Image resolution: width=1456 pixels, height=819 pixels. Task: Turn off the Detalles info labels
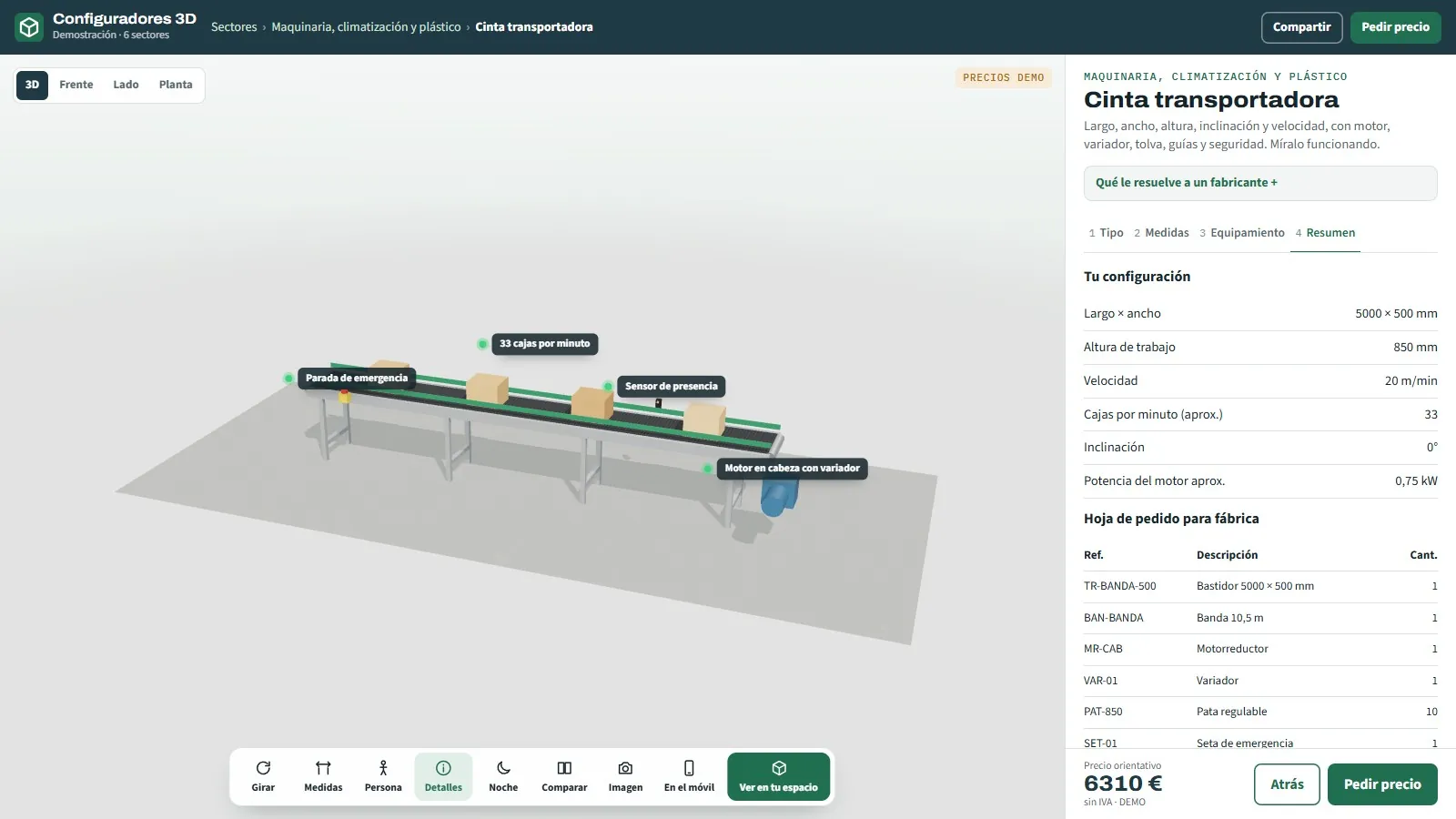point(443,776)
